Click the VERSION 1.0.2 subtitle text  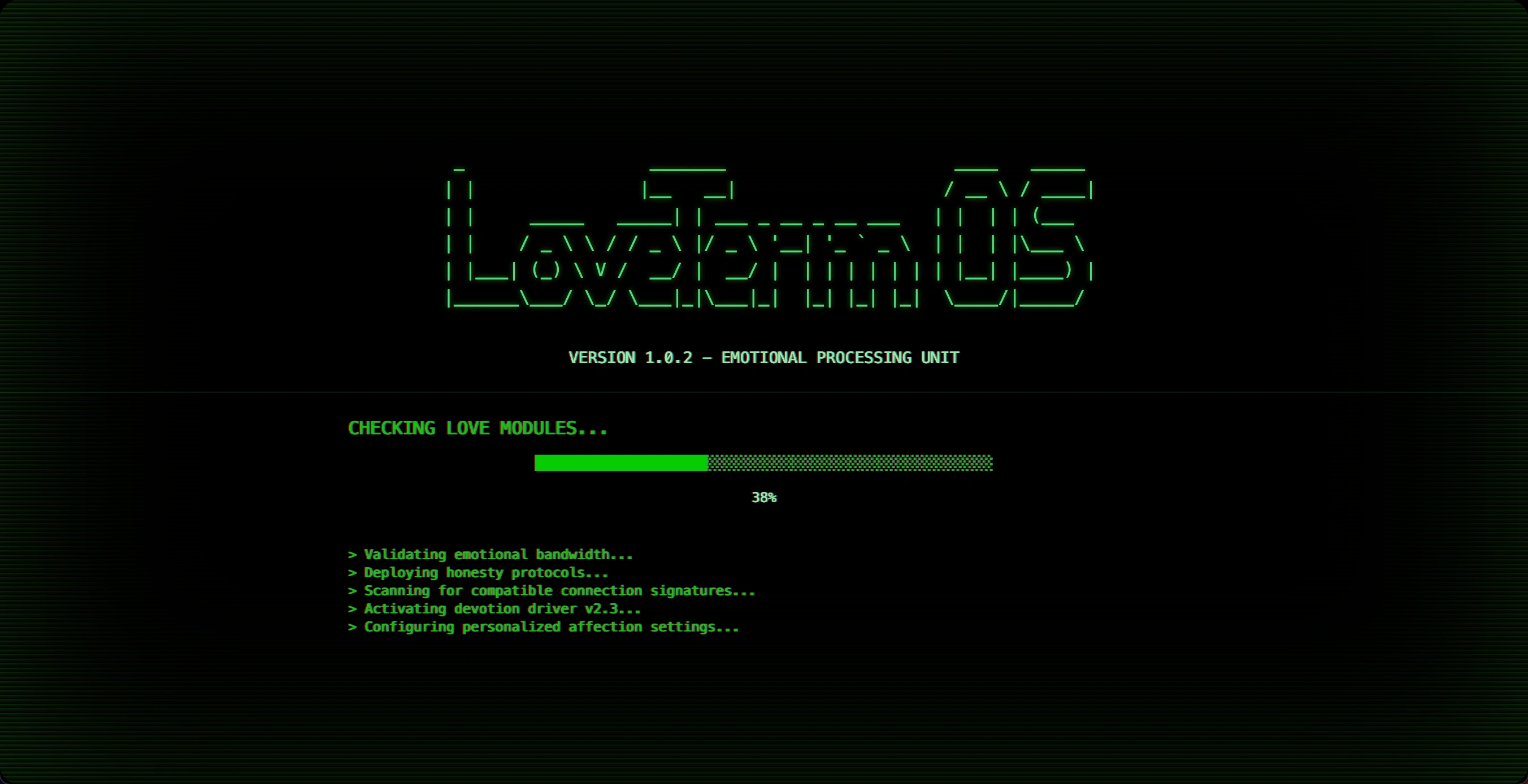[x=630, y=358]
